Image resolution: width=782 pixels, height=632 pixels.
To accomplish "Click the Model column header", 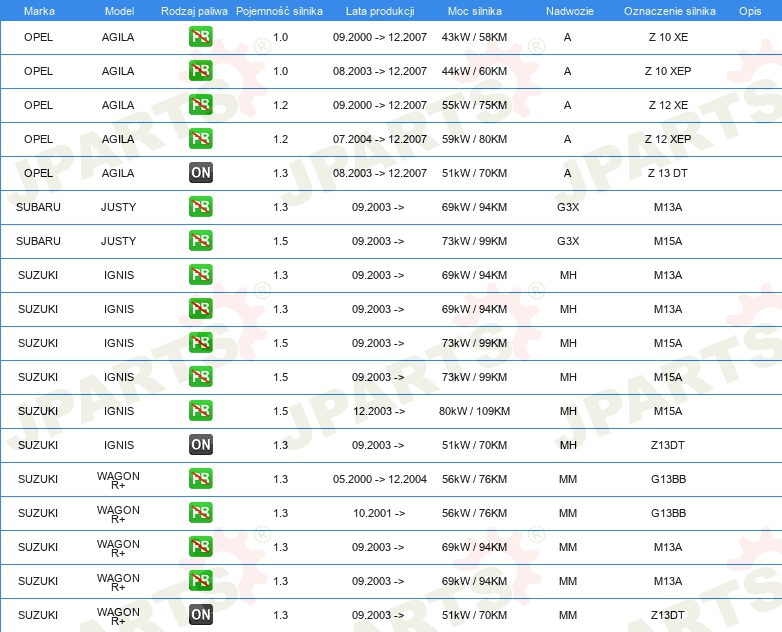I will coord(119,11).
